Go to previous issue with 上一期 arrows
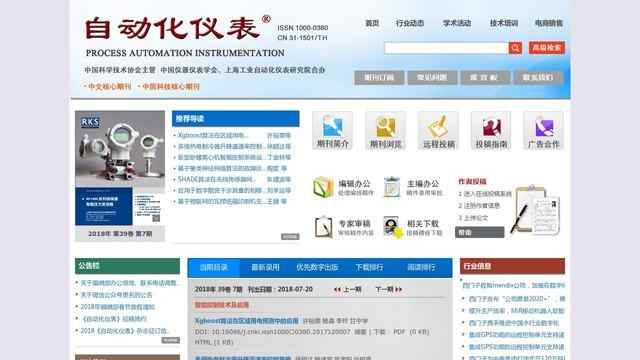Image resolution: width=640 pixels, height=360 pixels. pyautogui.click(x=347, y=289)
